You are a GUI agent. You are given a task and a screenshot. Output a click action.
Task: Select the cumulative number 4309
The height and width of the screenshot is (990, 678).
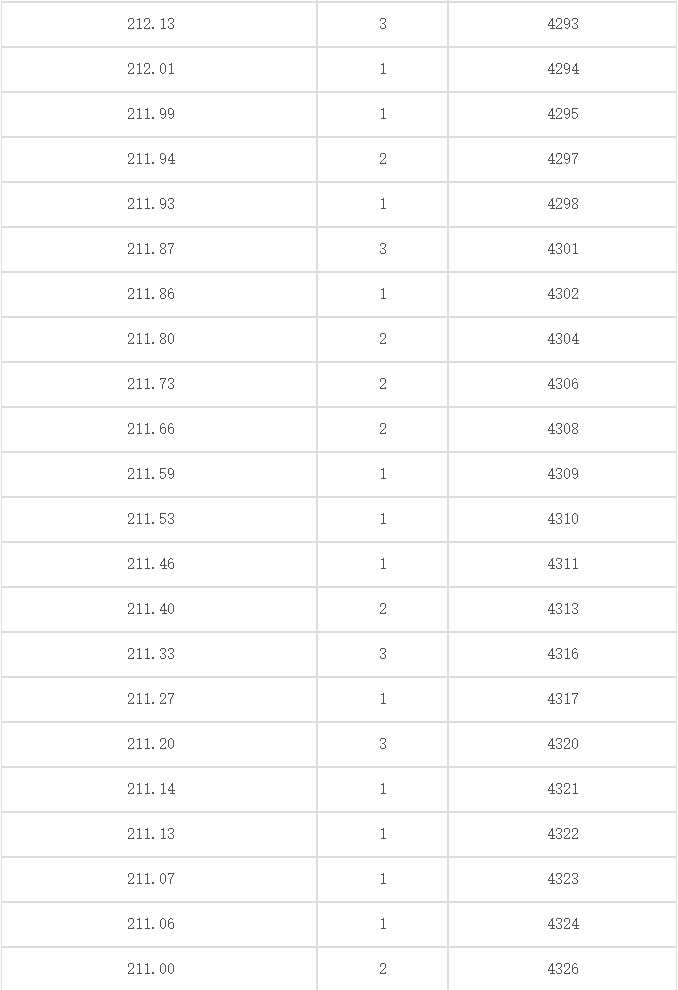click(563, 474)
